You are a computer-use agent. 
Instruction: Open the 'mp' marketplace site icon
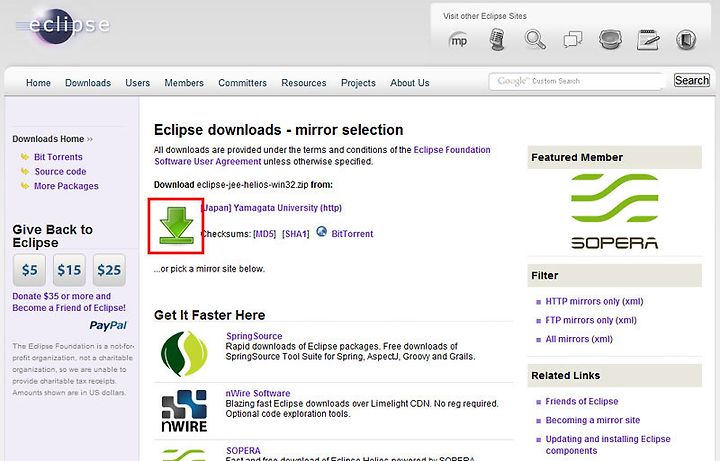point(458,40)
